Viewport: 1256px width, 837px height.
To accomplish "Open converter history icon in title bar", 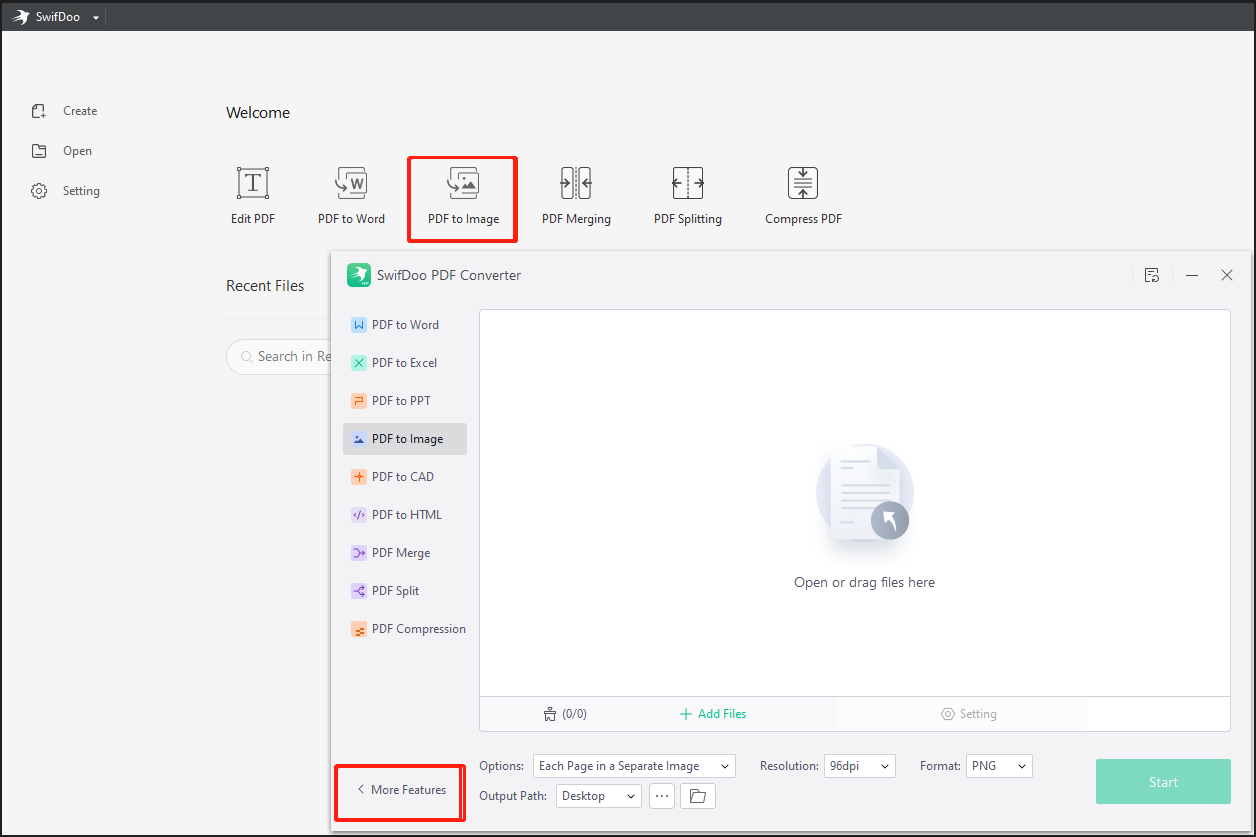I will tap(1152, 275).
